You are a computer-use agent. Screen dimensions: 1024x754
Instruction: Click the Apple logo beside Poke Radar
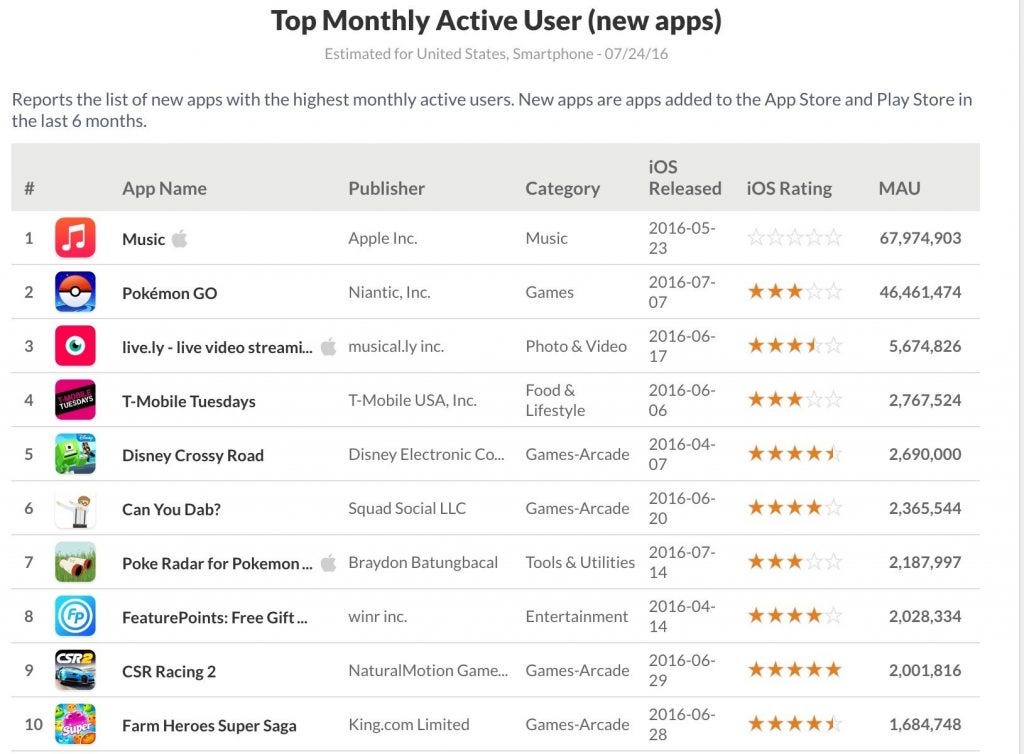click(328, 563)
